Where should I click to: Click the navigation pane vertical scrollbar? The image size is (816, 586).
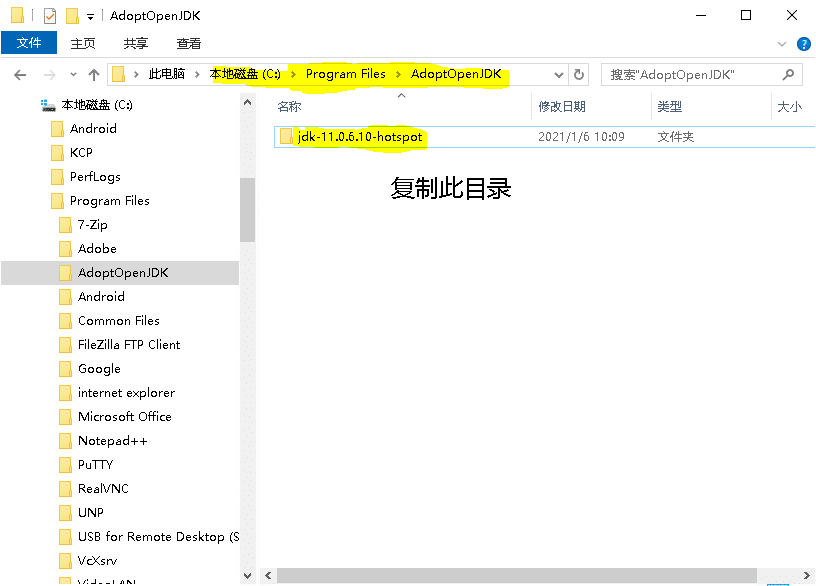[x=247, y=210]
